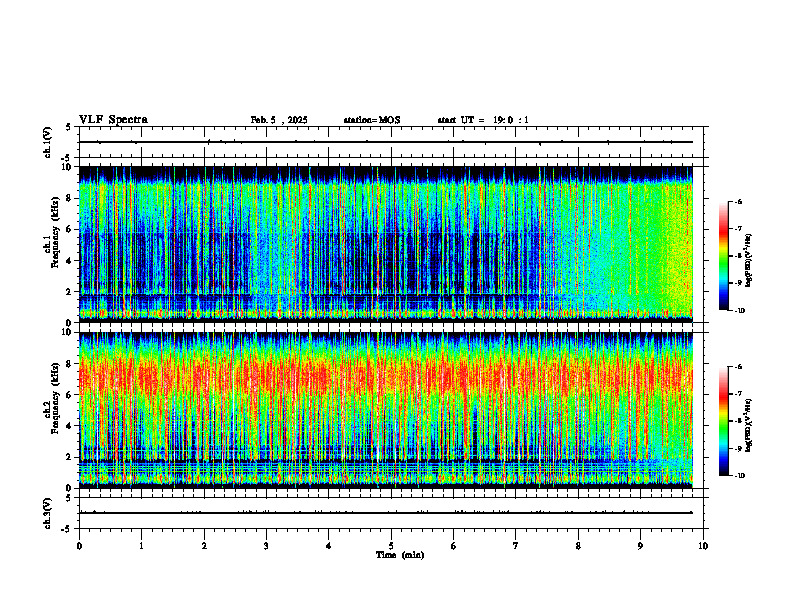The width and height of the screenshot is (792, 612).
Task: Click the ch.2 color scale bar
Action: 724,421
